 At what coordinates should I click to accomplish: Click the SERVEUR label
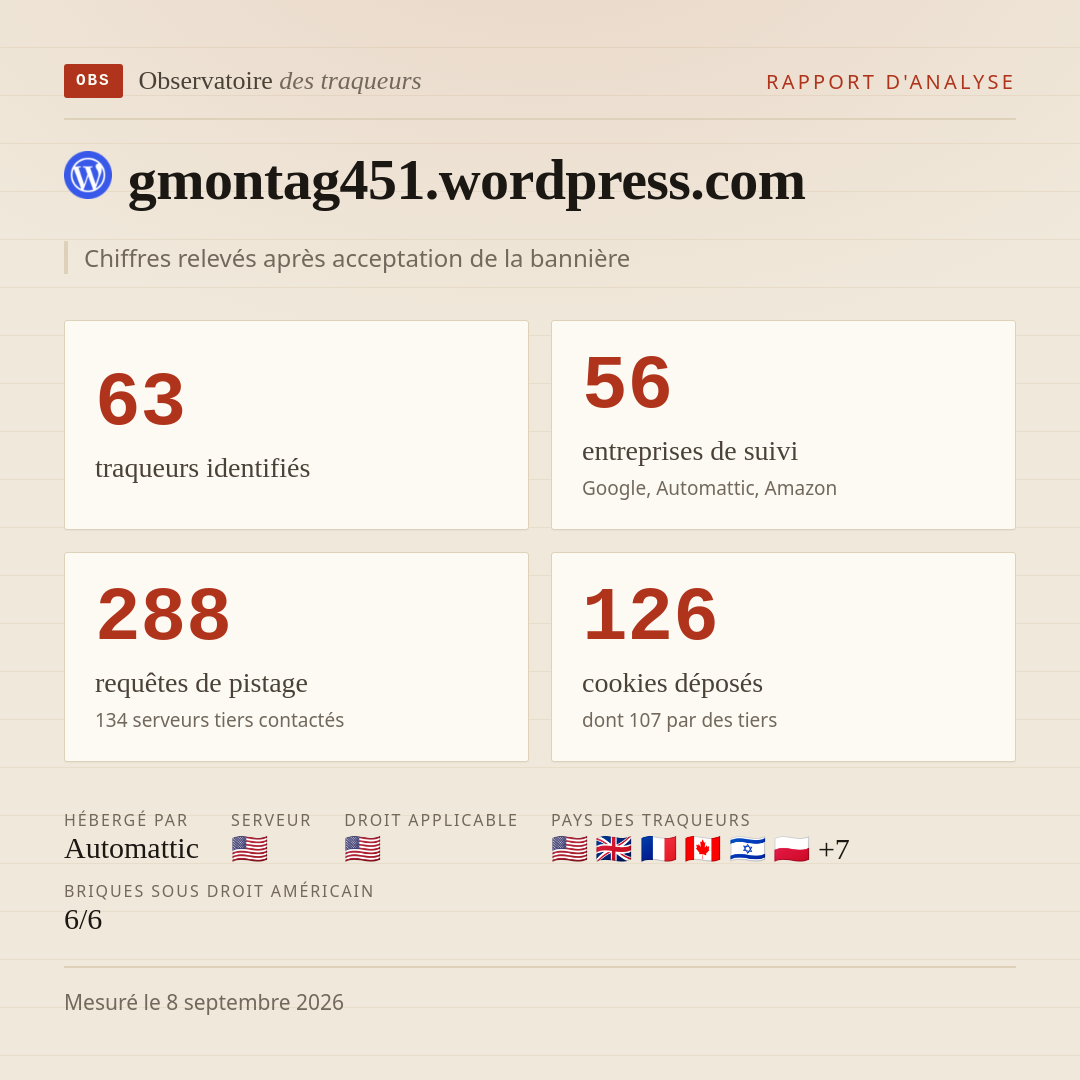tap(271, 820)
